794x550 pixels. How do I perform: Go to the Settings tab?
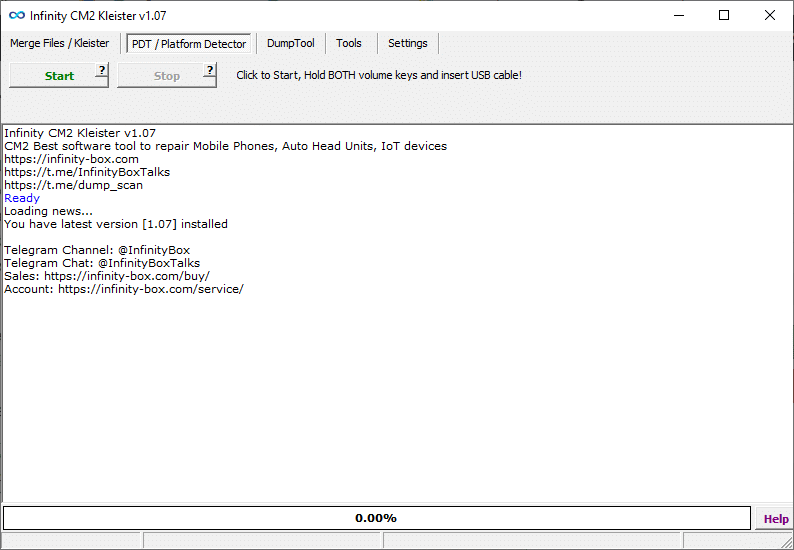408,43
